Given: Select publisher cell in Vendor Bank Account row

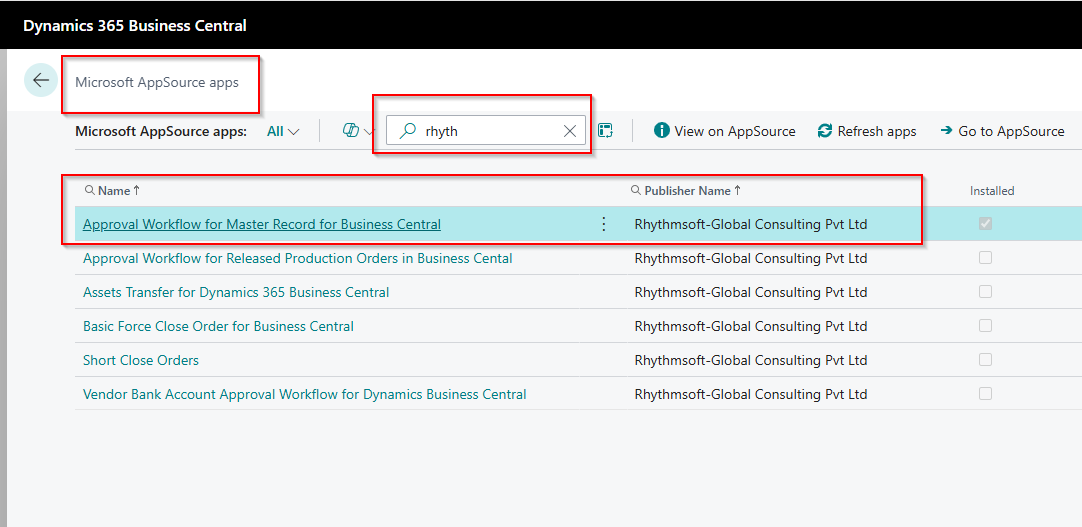Looking at the screenshot, I should (x=751, y=395).
